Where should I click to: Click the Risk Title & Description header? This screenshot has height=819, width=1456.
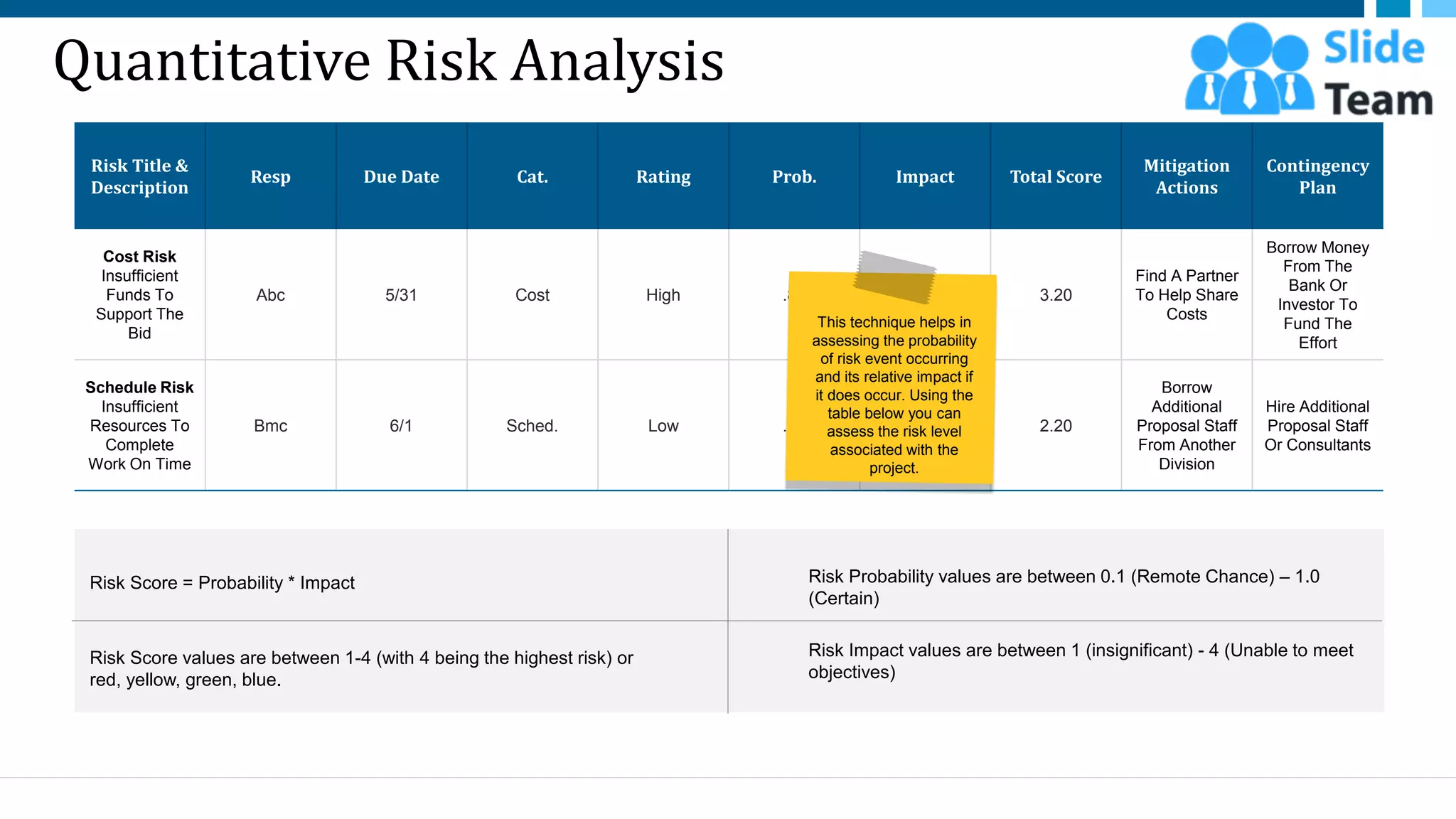click(x=140, y=176)
